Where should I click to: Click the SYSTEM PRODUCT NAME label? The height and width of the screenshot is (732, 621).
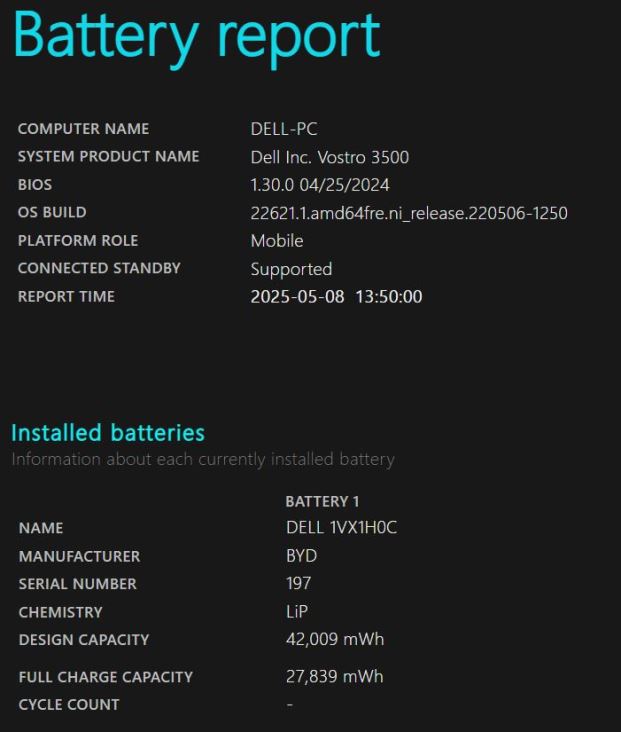tap(108, 156)
